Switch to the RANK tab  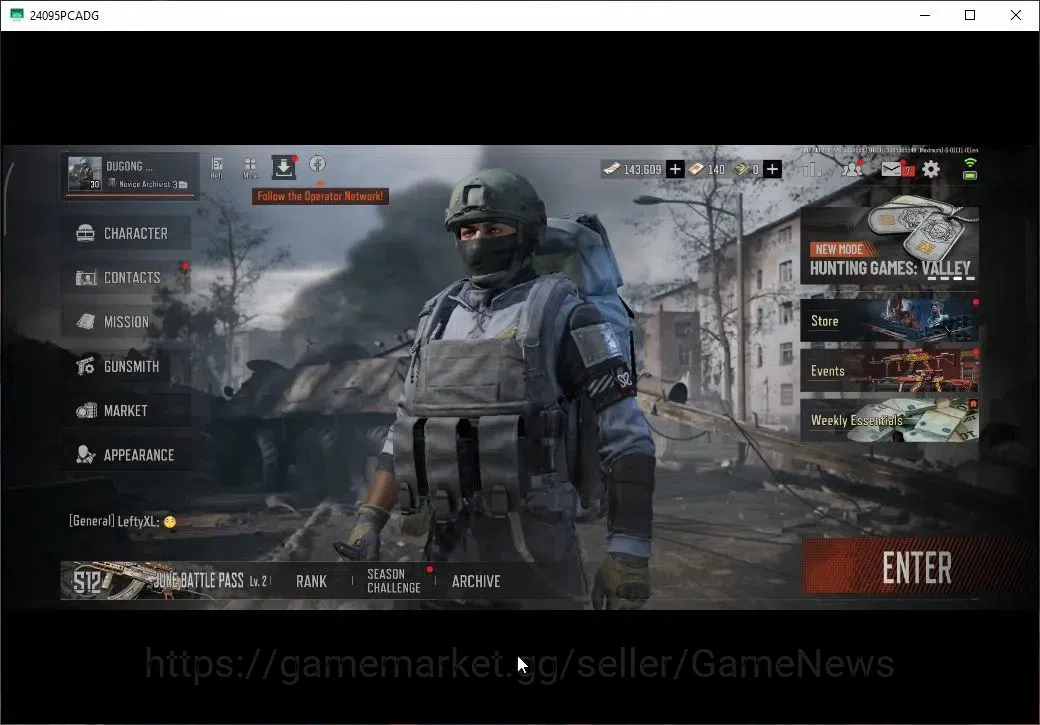click(x=311, y=581)
